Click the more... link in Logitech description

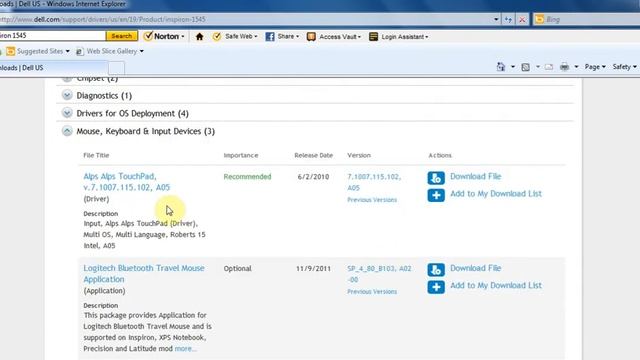pos(185,349)
